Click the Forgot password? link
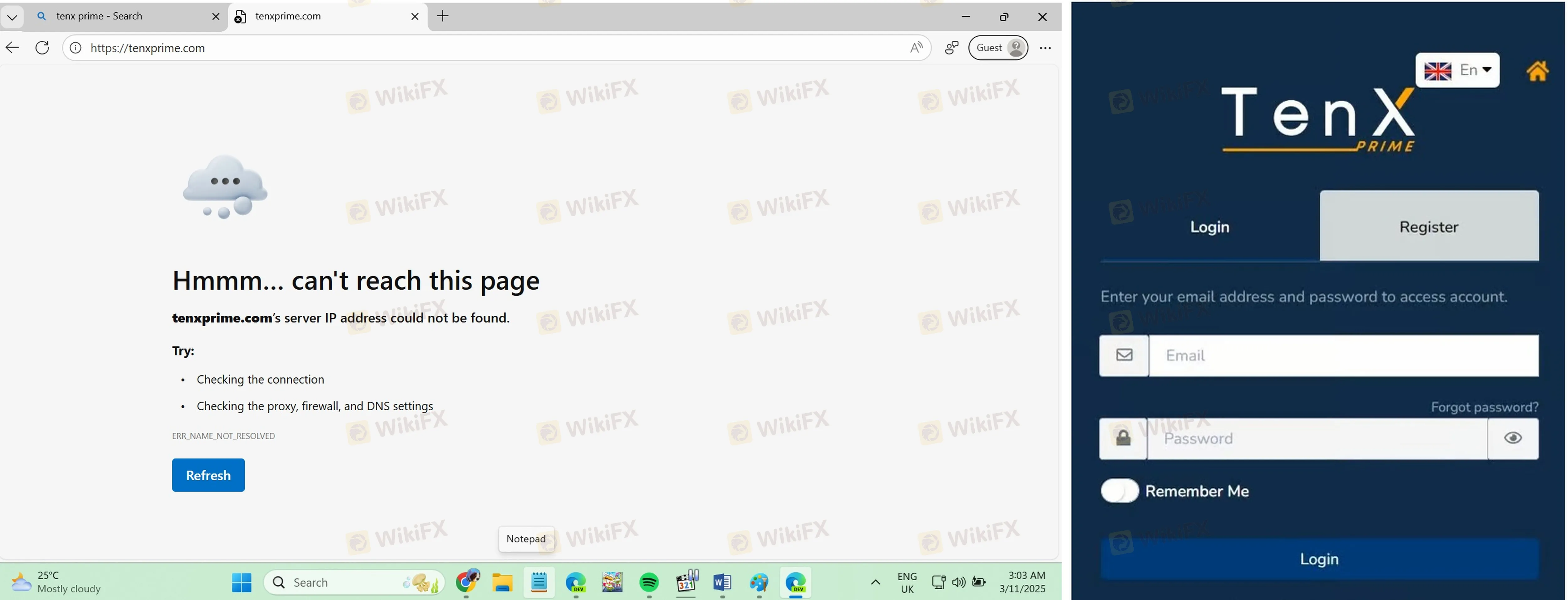Screen dimensions: 1568x600 point(1484,407)
